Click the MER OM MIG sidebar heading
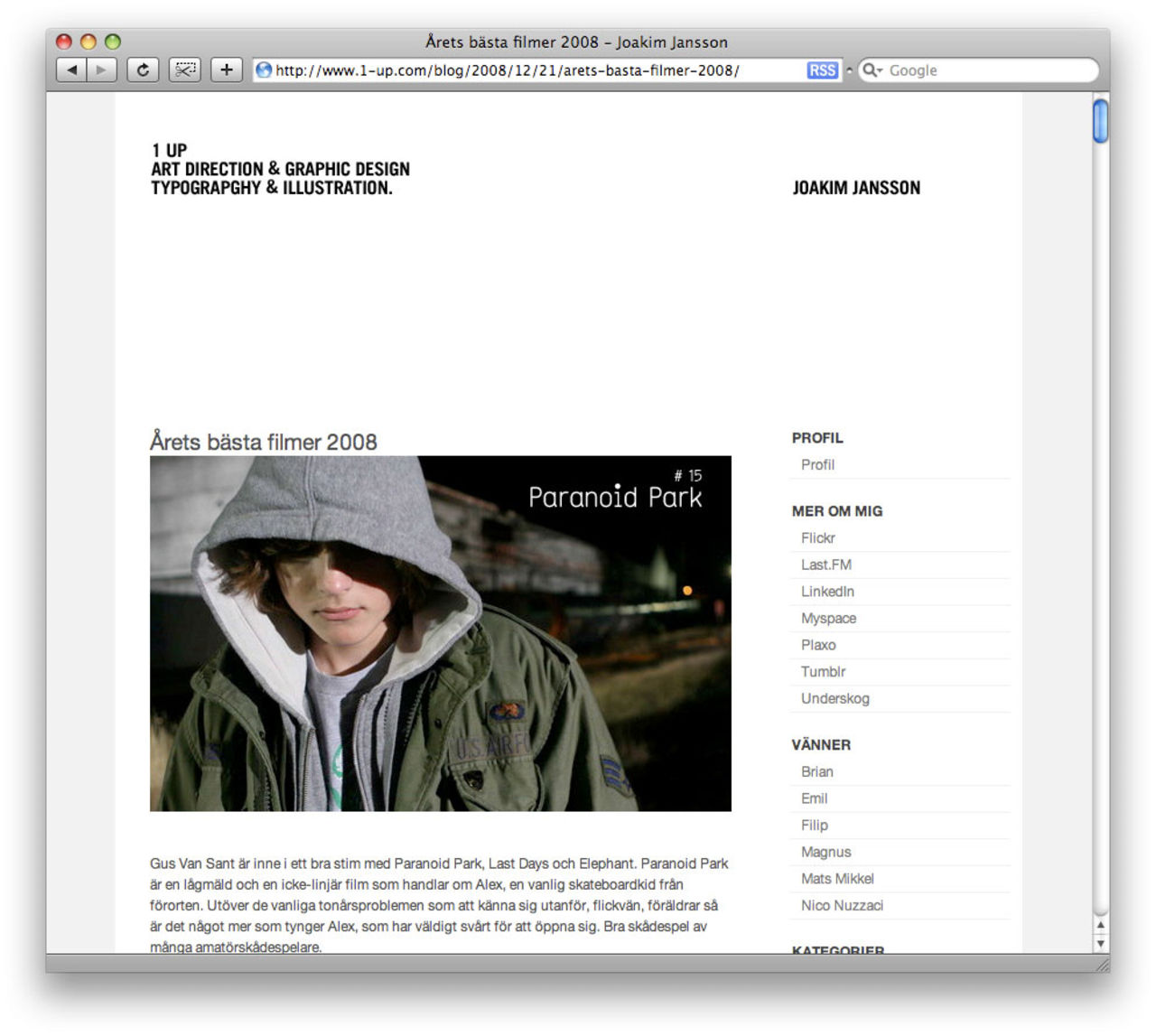The height and width of the screenshot is (1036, 1156). coord(837,511)
